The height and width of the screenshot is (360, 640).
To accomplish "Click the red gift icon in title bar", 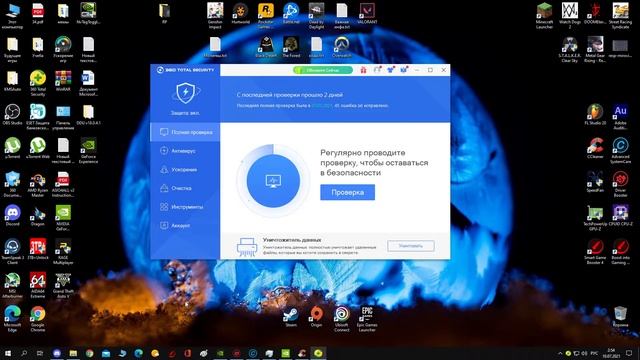I will 363,70.
